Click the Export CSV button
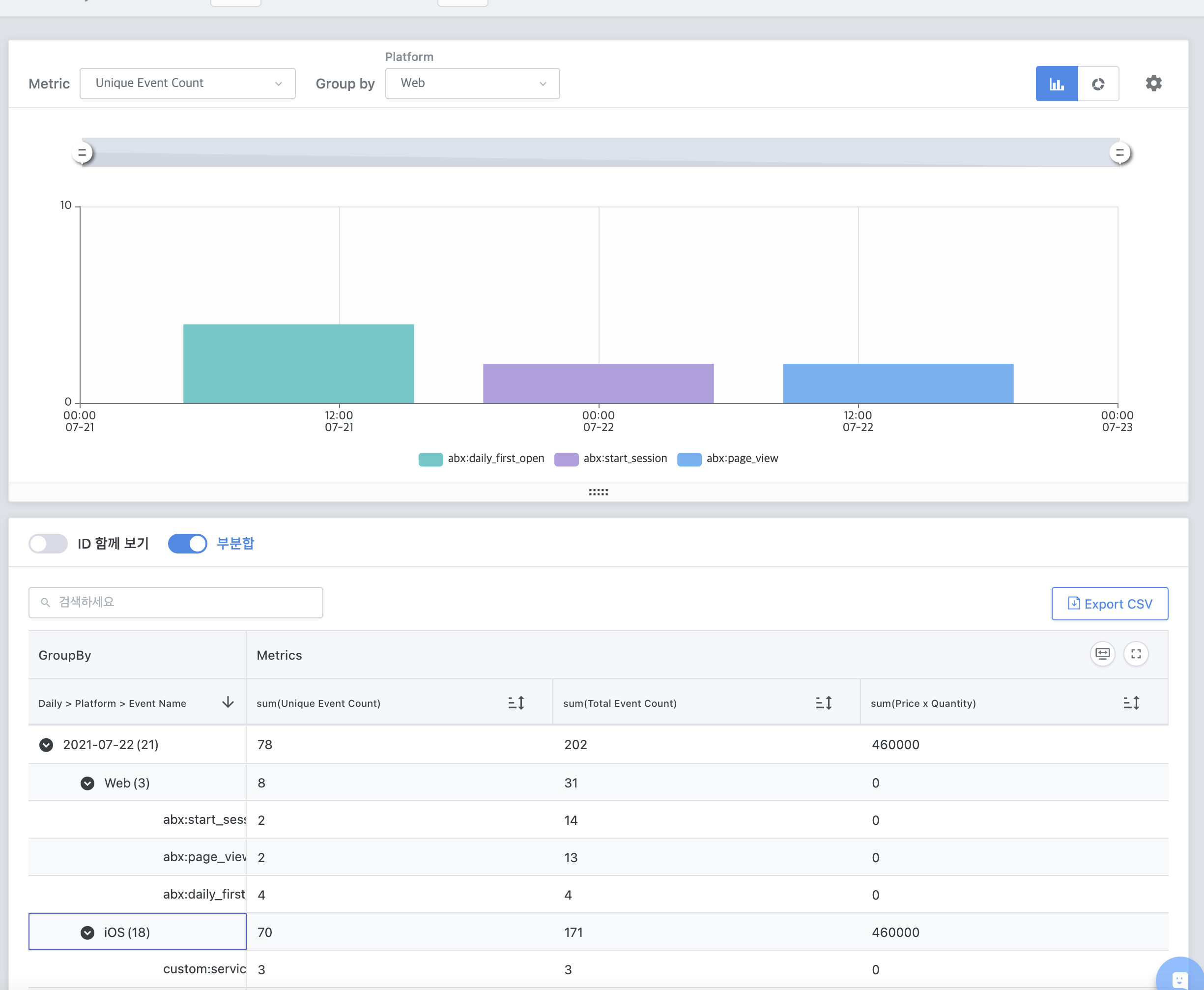The image size is (1204, 990). (1109, 603)
